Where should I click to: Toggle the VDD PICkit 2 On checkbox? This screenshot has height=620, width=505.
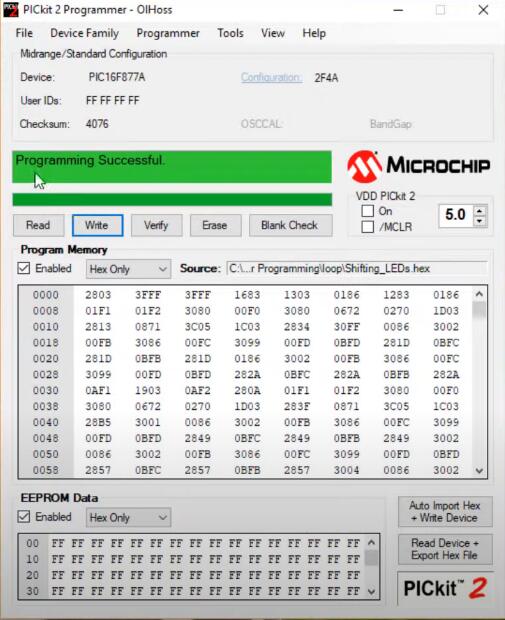pyautogui.click(x=367, y=211)
